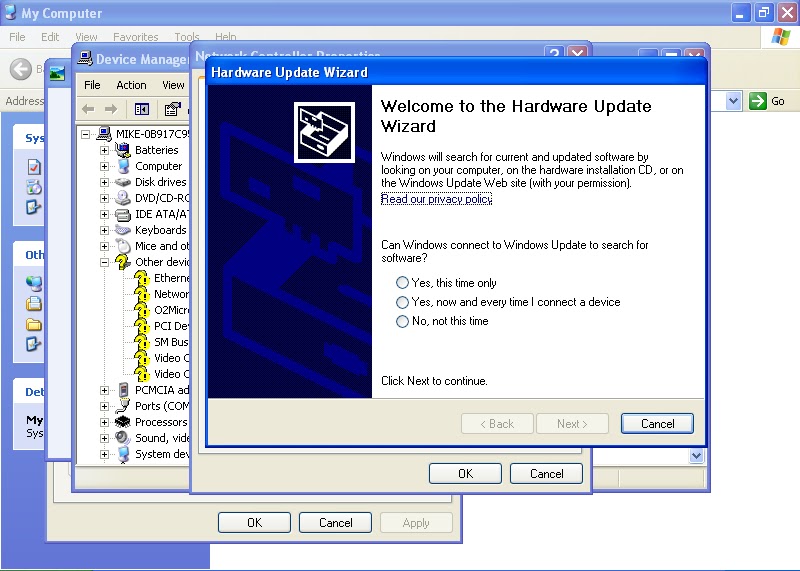Click Cancel in System Properties dialog

coord(335,523)
